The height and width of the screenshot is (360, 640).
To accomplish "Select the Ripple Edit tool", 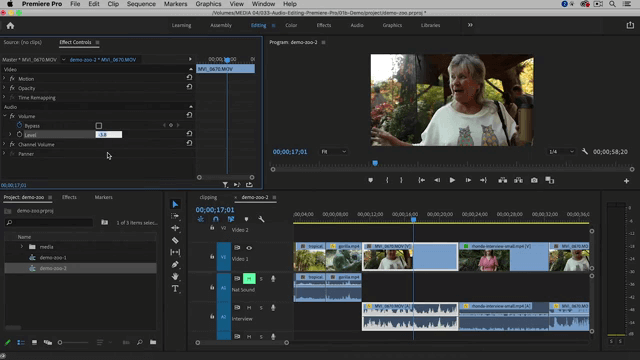I will pyautogui.click(x=175, y=228).
